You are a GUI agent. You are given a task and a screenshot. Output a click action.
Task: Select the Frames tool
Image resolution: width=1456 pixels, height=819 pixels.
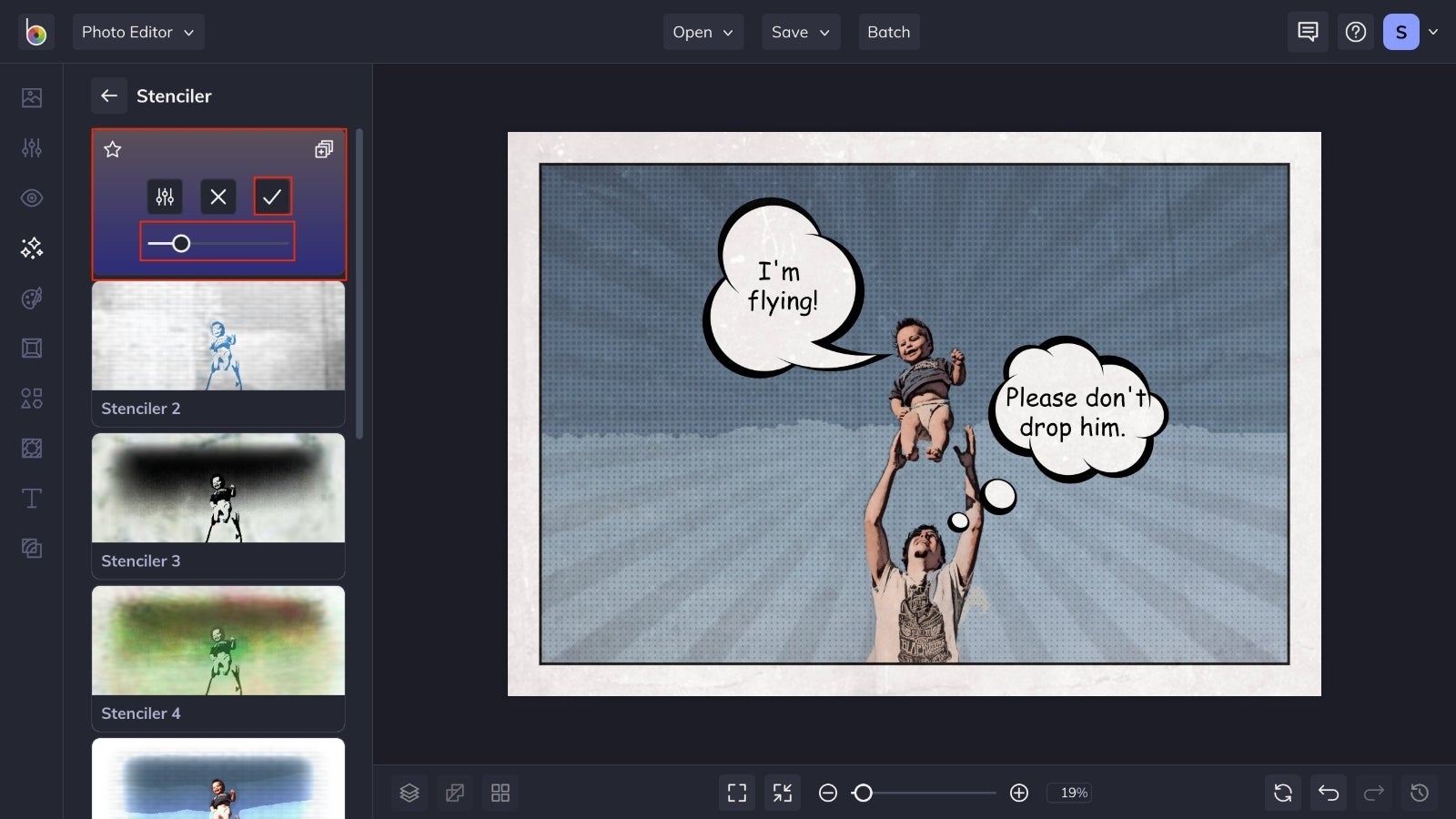pos(31,348)
